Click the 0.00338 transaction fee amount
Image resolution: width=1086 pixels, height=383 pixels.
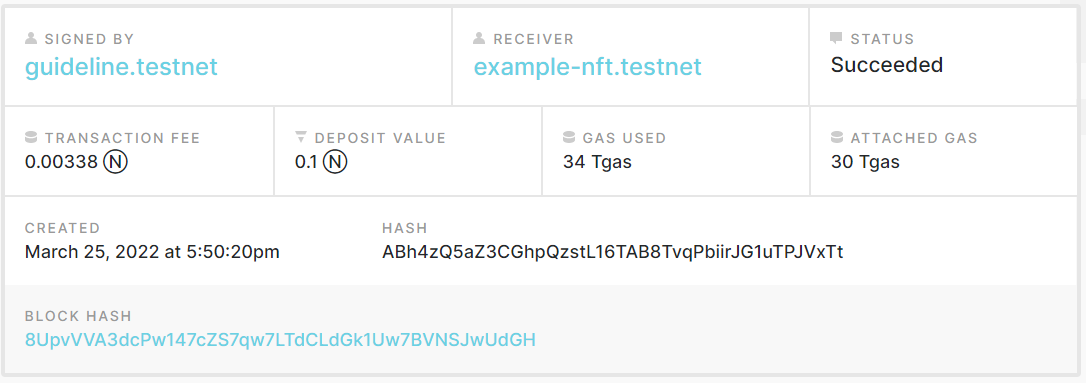(62, 163)
